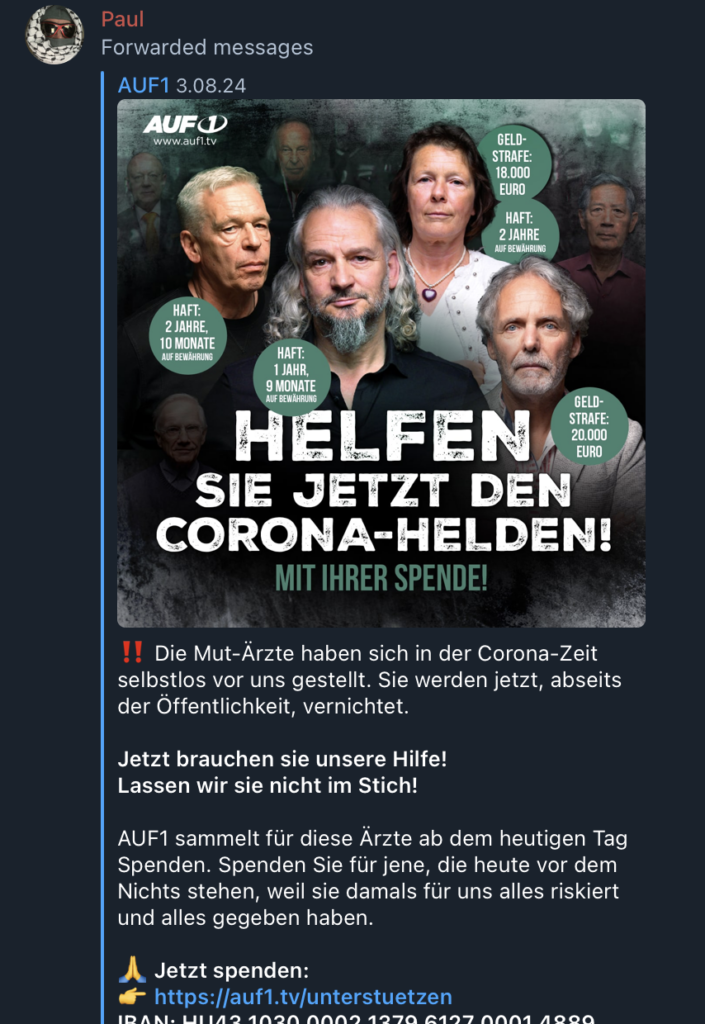The image size is (705, 1024).
Task: Click the Forwarded messages label
Action: [x=207, y=48]
